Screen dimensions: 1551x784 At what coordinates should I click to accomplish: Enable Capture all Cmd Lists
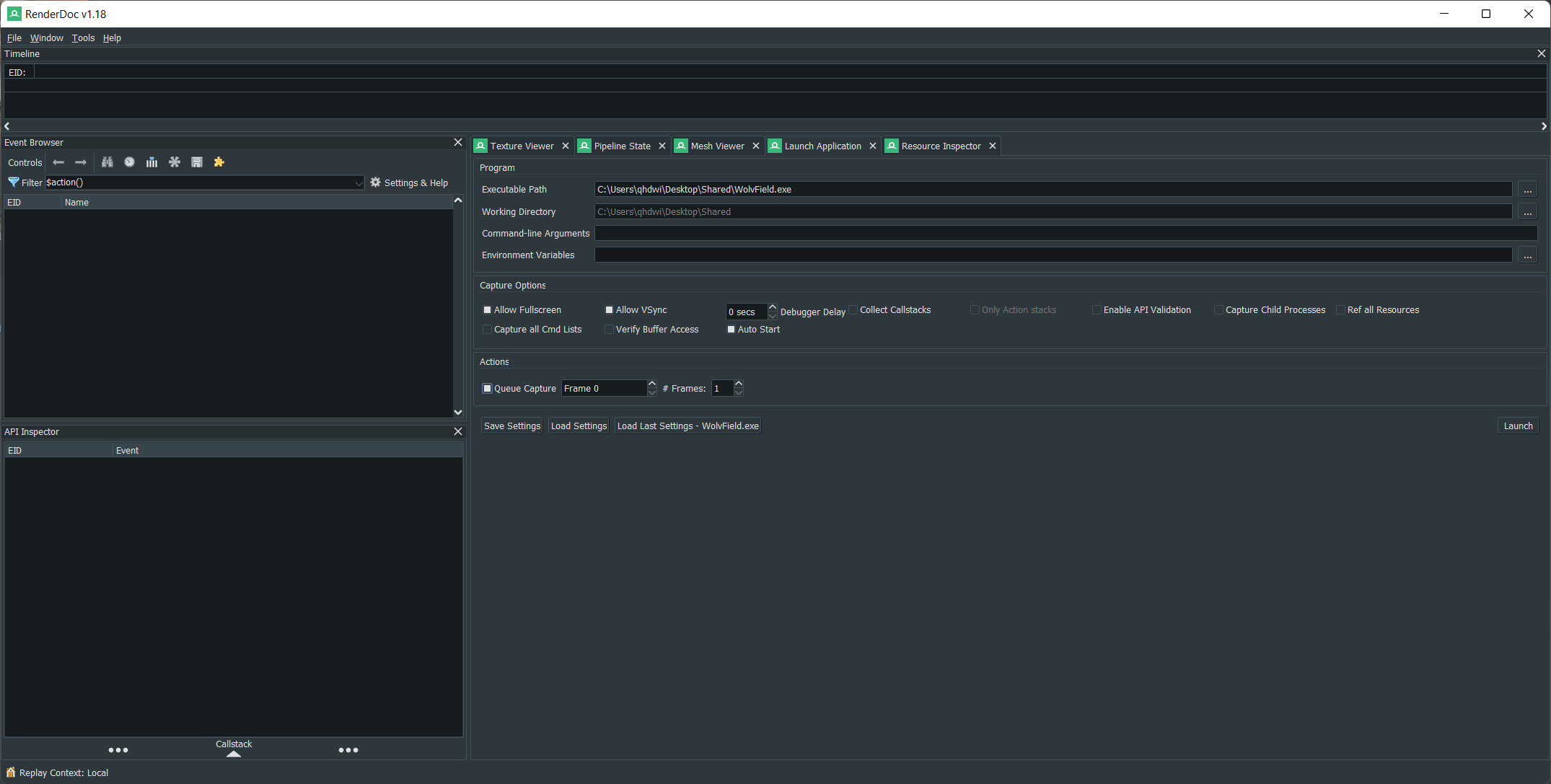click(x=487, y=330)
